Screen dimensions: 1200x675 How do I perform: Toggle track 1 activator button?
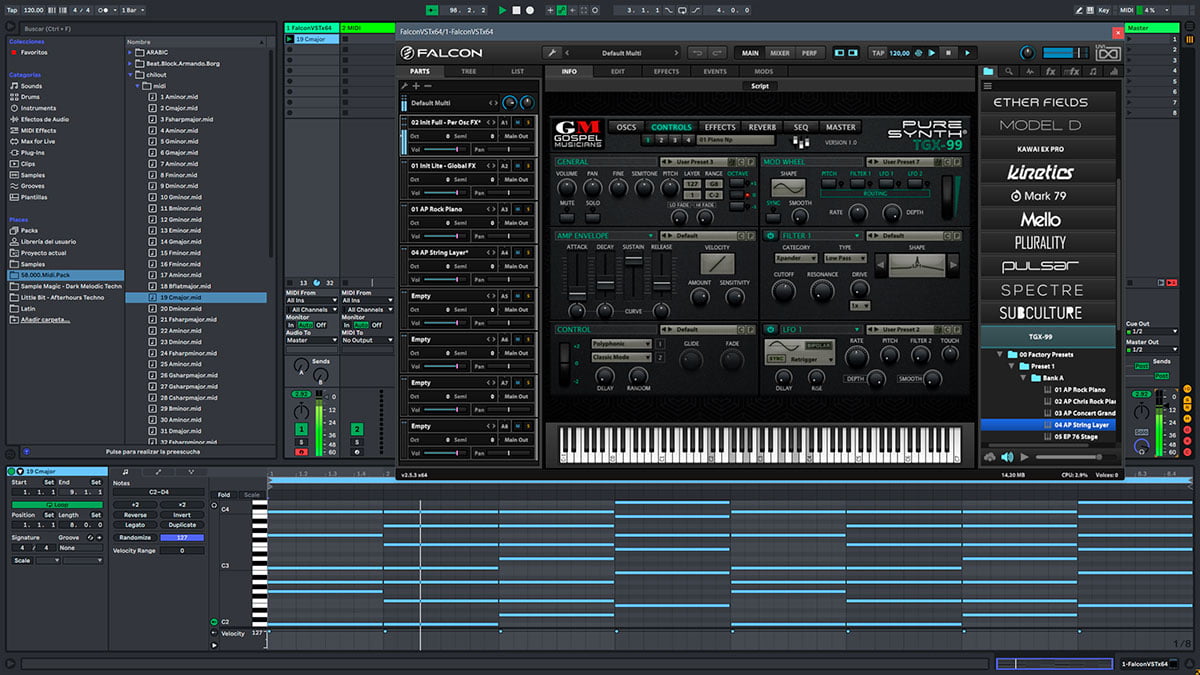tap(301, 429)
